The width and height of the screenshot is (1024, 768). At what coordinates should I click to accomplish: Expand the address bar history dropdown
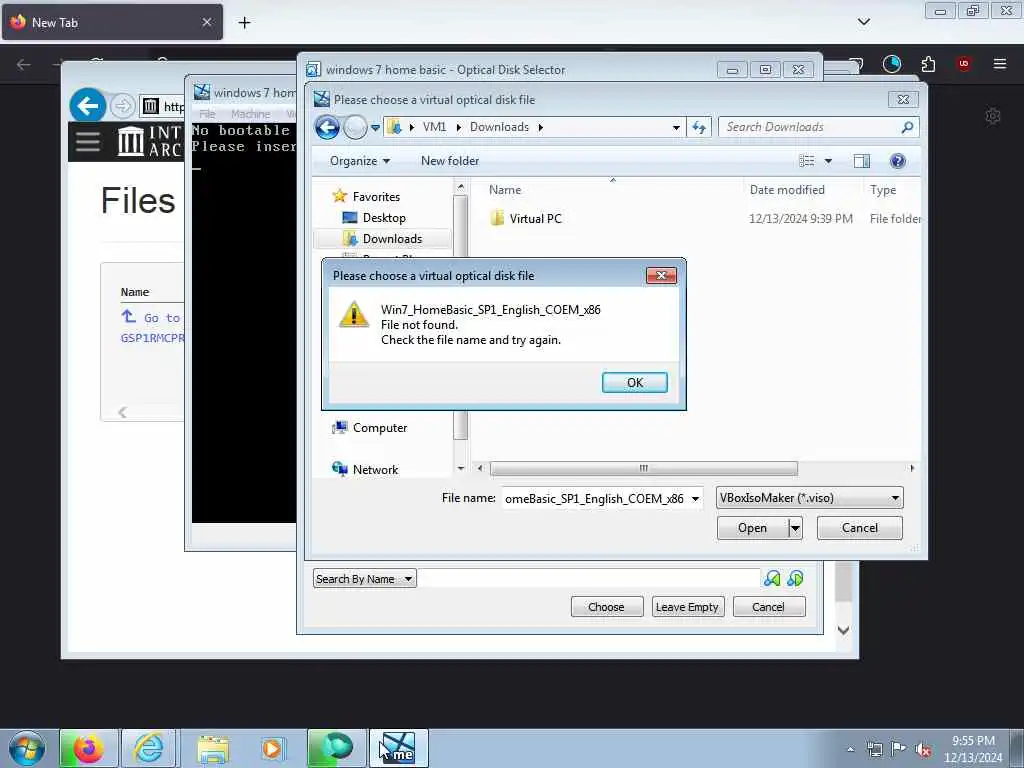click(676, 127)
